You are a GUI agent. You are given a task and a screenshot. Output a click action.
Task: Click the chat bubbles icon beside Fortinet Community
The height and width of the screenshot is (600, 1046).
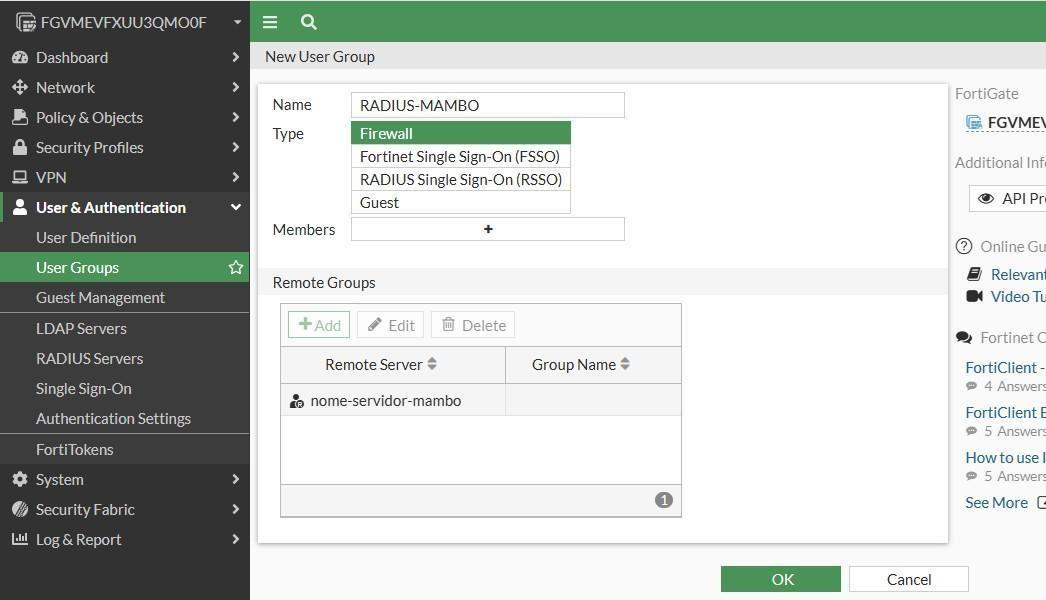click(964, 338)
